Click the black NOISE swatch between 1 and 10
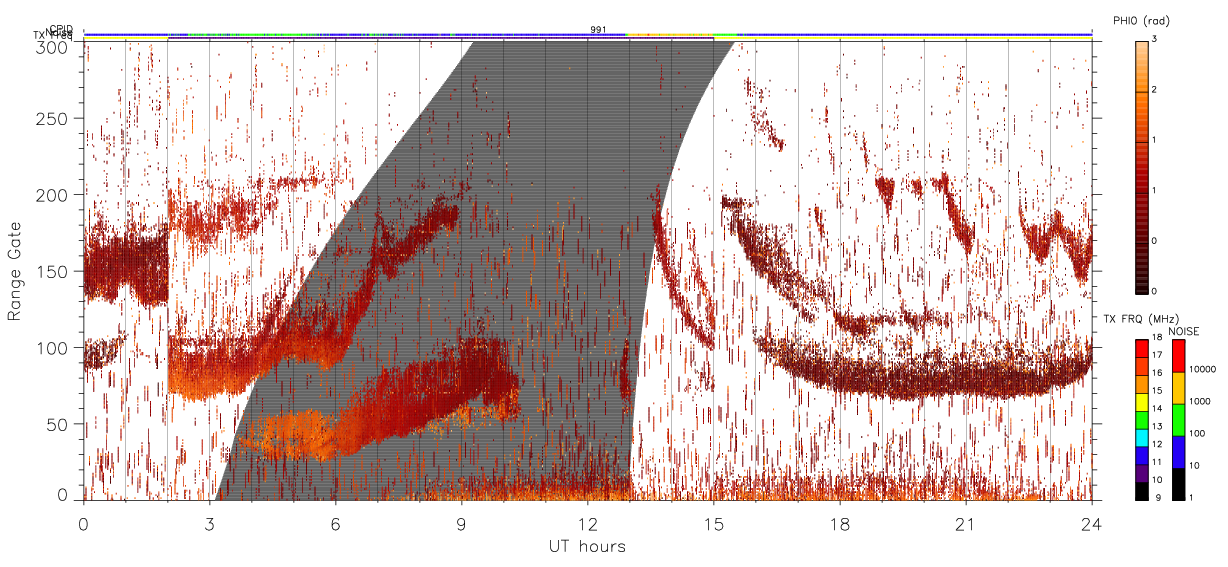 [1178, 484]
